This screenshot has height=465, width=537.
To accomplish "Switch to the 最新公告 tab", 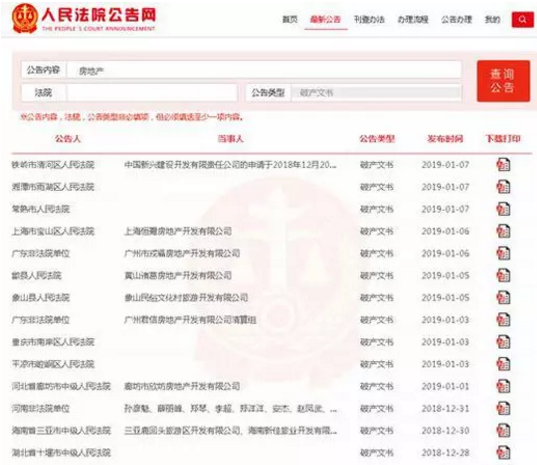I will (x=325, y=20).
